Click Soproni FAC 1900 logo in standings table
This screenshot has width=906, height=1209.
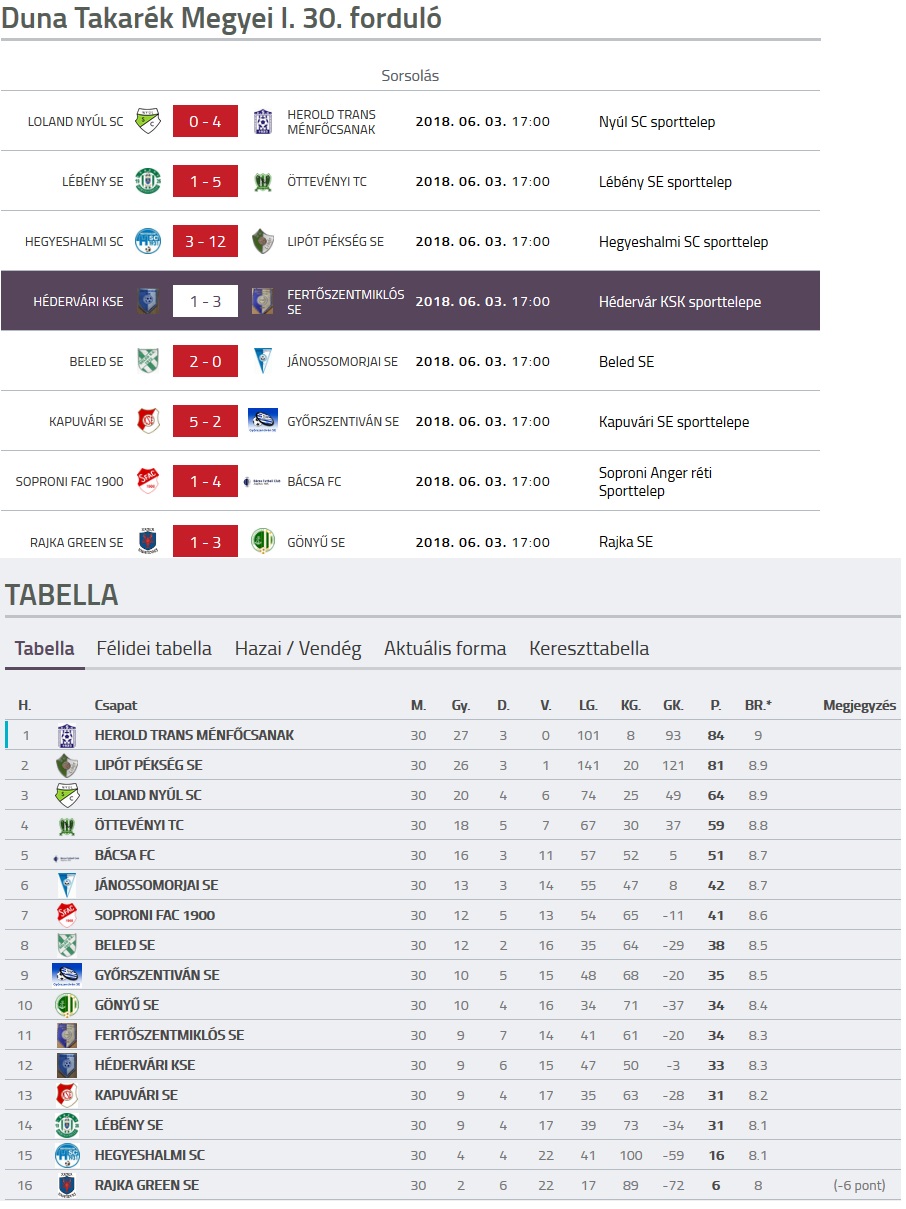tap(67, 915)
